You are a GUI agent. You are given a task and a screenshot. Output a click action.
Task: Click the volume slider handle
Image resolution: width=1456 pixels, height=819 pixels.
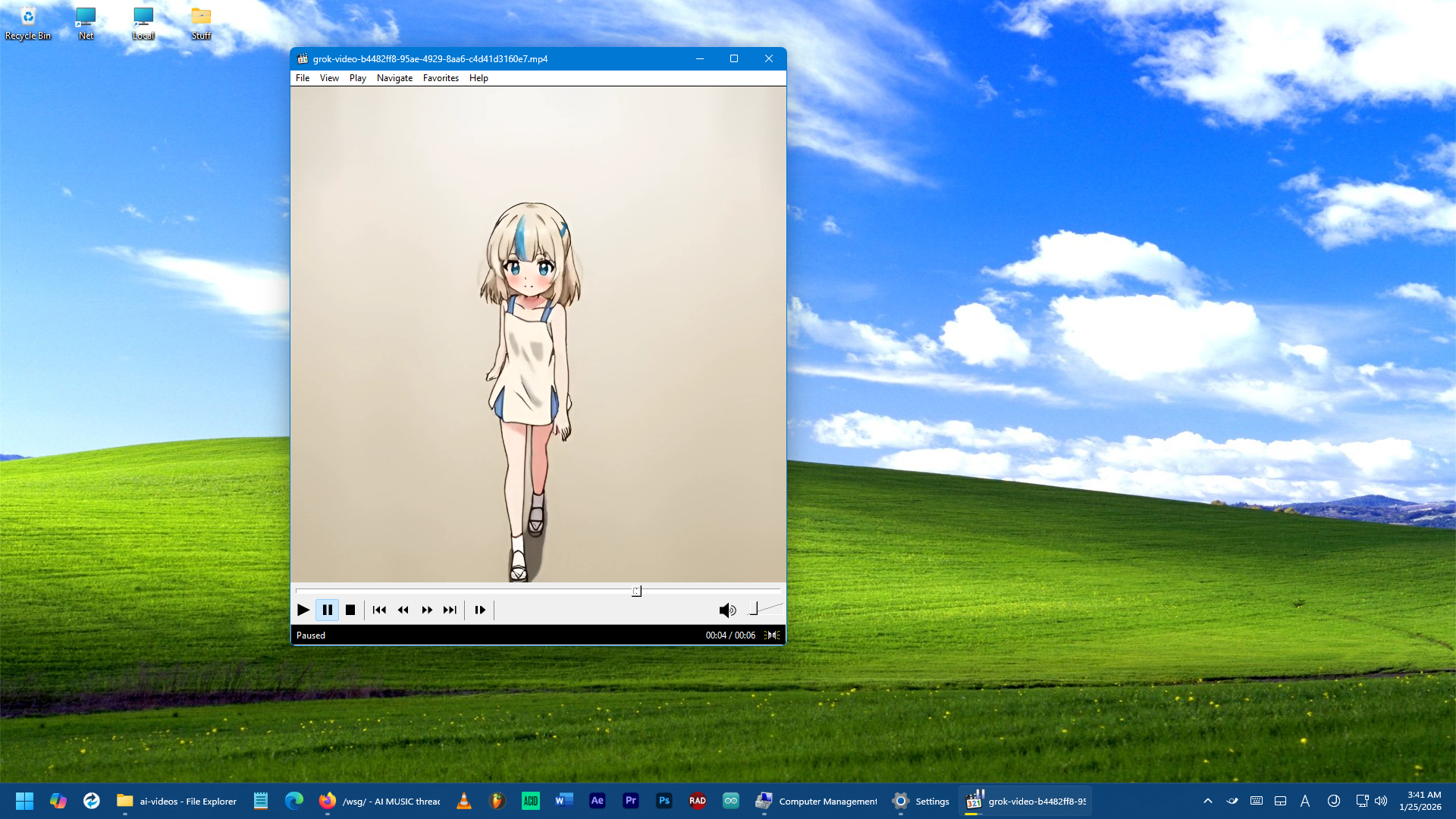click(753, 608)
